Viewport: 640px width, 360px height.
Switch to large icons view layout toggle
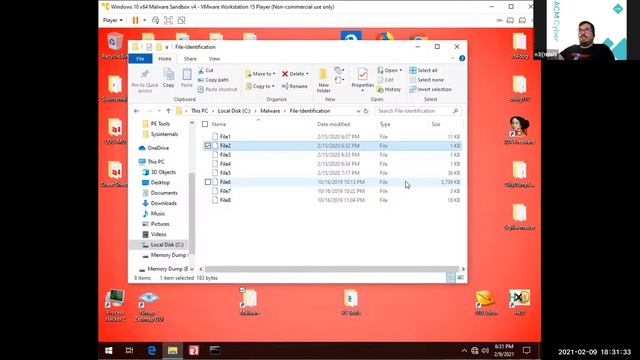pyautogui.click(x=460, y=278)
